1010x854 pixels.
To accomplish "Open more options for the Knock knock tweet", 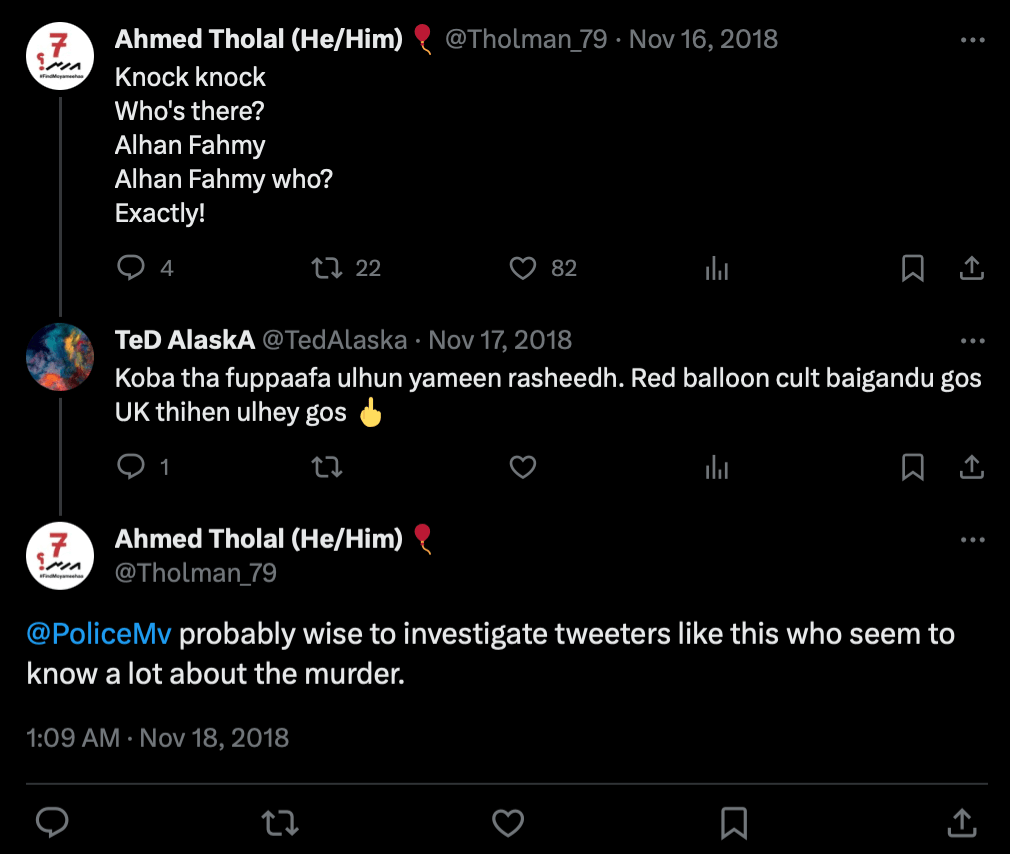I will coord(972,40).
